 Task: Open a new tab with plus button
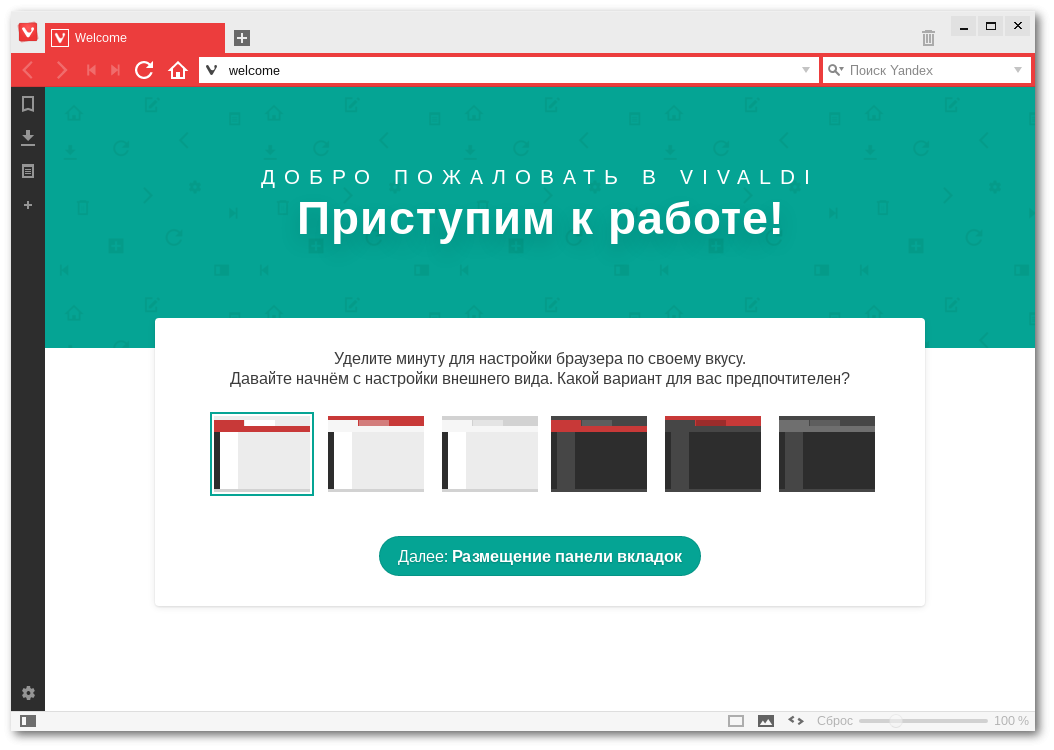[x=242, y=38]
